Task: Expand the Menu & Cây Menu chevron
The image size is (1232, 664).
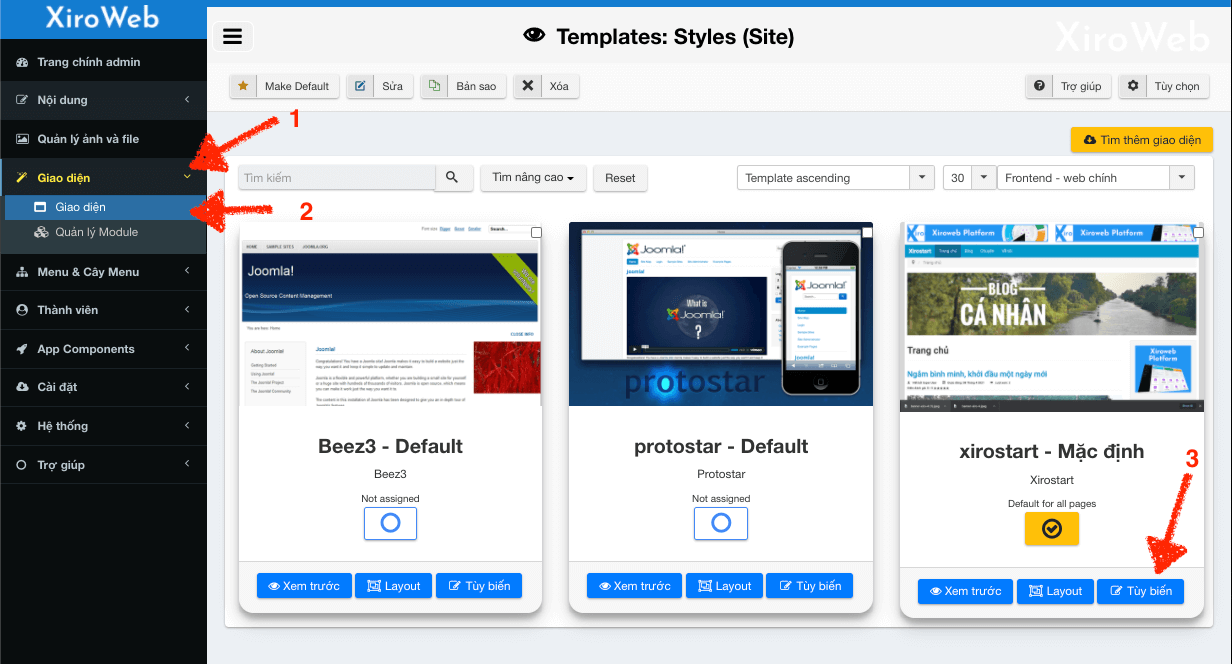Action: click(187, 272)
